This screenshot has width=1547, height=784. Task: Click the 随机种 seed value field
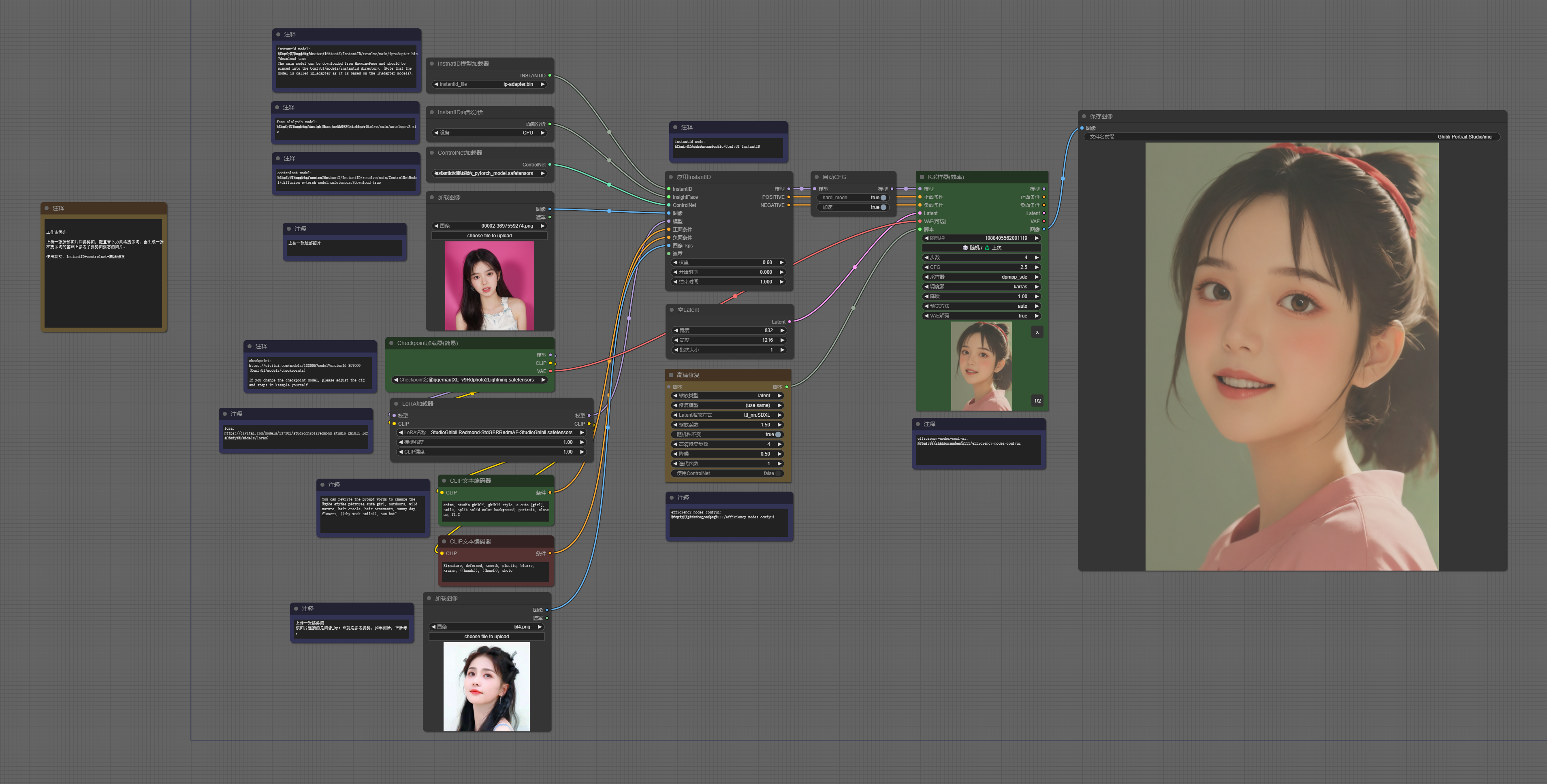981,239
